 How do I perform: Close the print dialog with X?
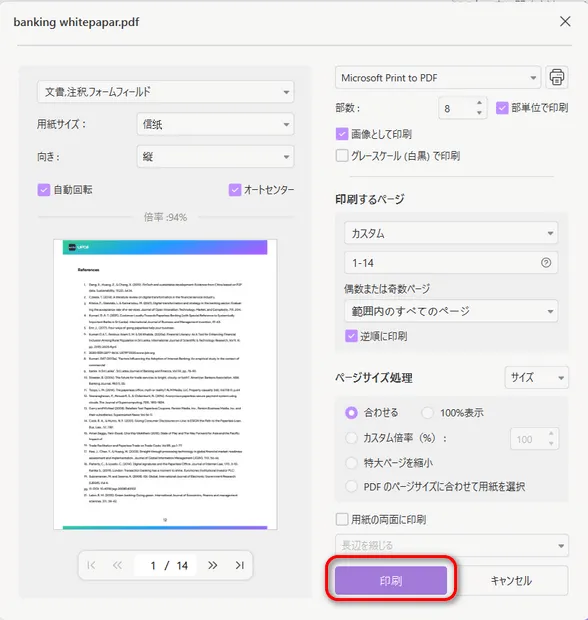point(565,21)
